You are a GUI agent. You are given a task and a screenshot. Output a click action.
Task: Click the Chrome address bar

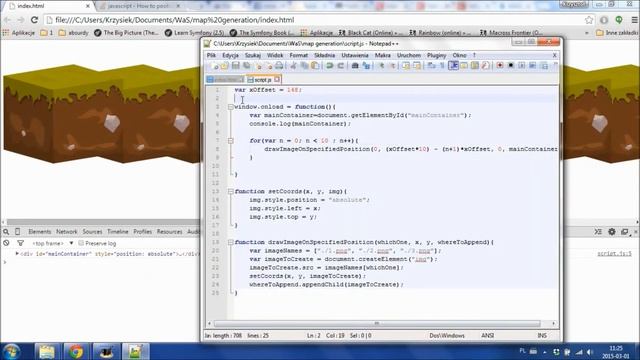click(314, 20)
